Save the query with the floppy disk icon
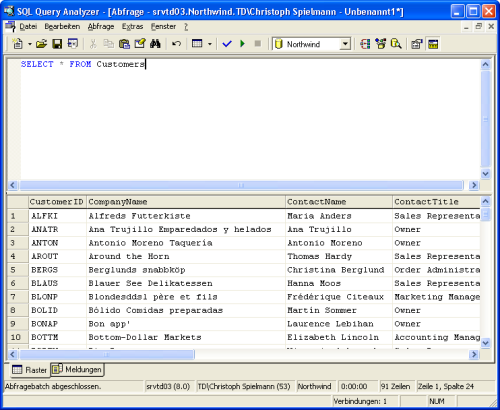Viewport: 500px width, 410px height. pyautogui.click(x=57, y=44)
